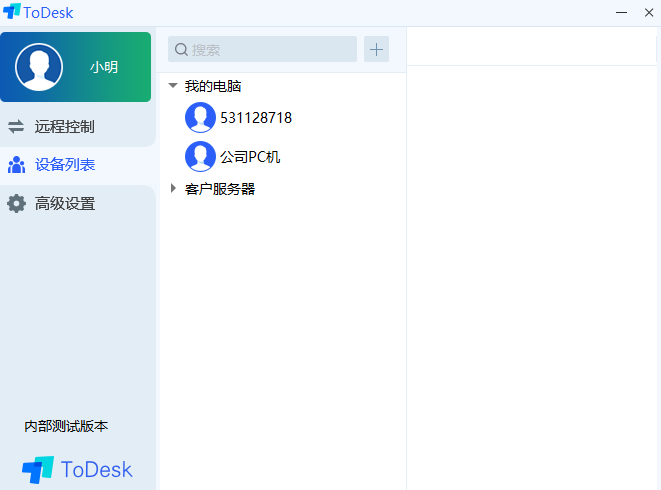Click the 远程控制 arrows icon
Screen dimensions: 661x490
[16, 127]
